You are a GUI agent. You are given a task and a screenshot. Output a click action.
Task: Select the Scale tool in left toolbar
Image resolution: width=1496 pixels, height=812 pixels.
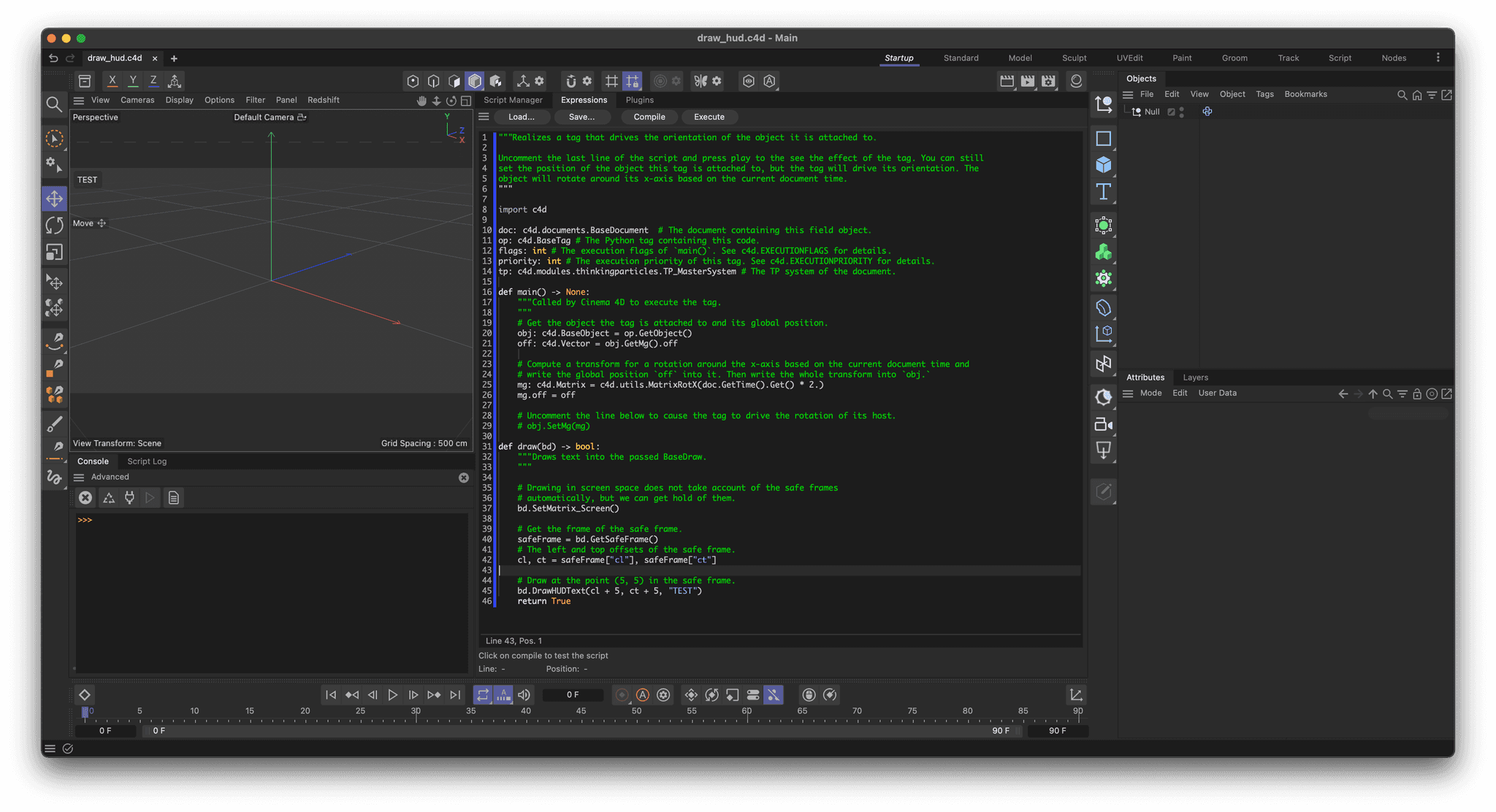54,252
